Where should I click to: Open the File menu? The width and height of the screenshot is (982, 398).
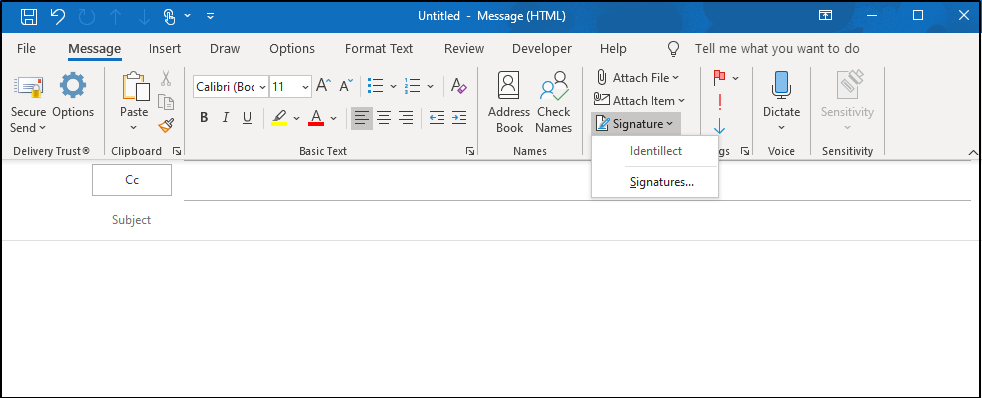(26, 49)
